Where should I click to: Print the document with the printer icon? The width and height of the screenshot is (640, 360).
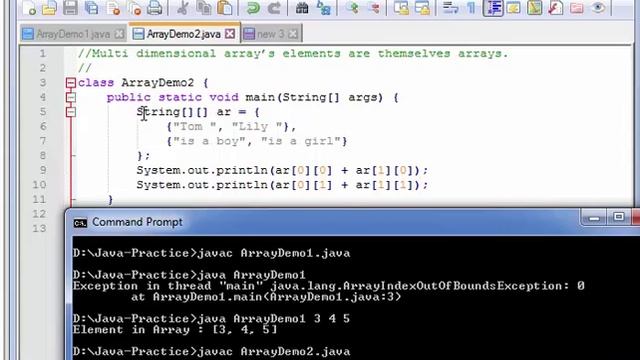tap(155, 7)
